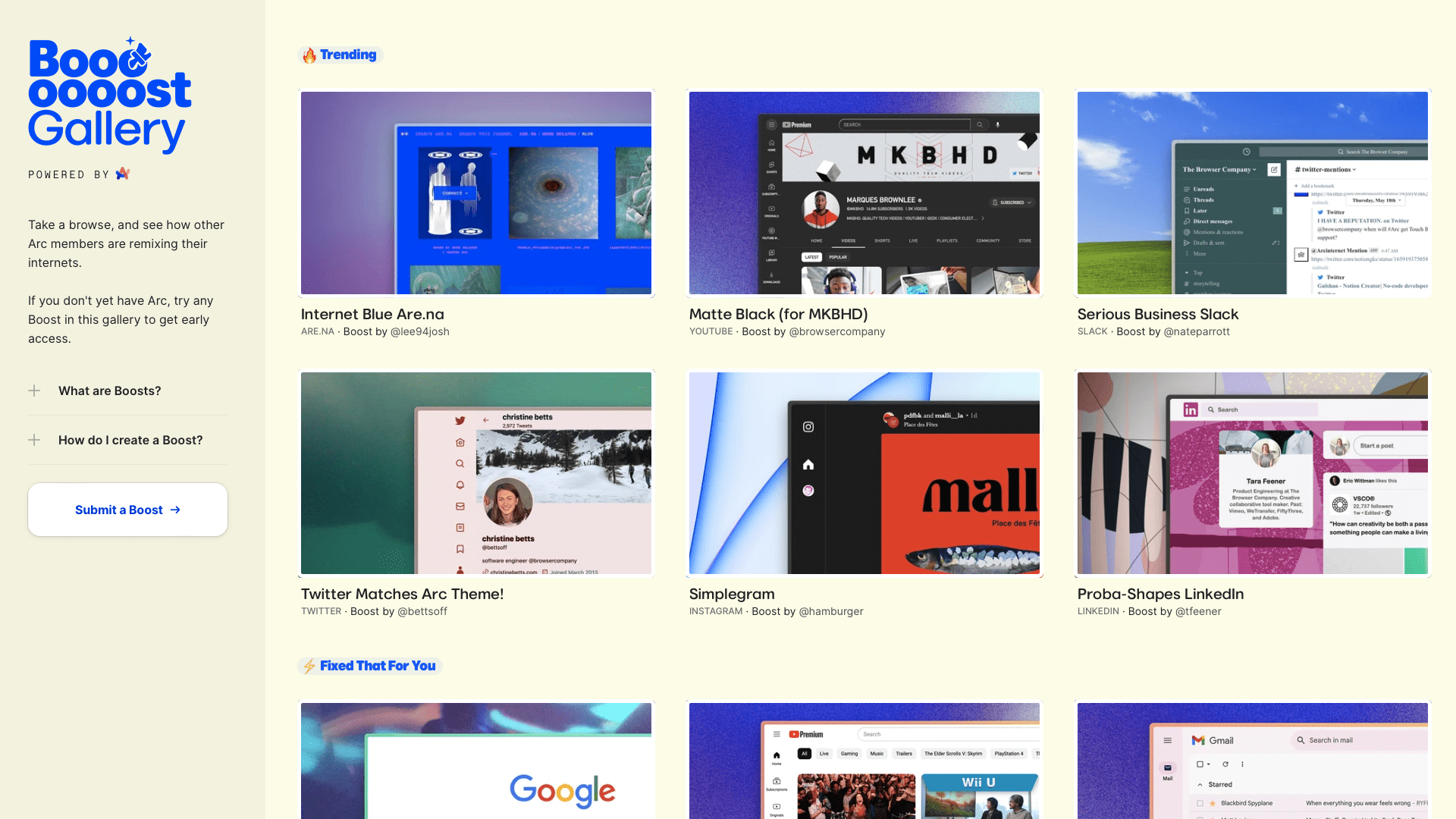Open the Internet Blue Are.na thumbnail
Screen dimensions: 1456x819
click(476, 193)
